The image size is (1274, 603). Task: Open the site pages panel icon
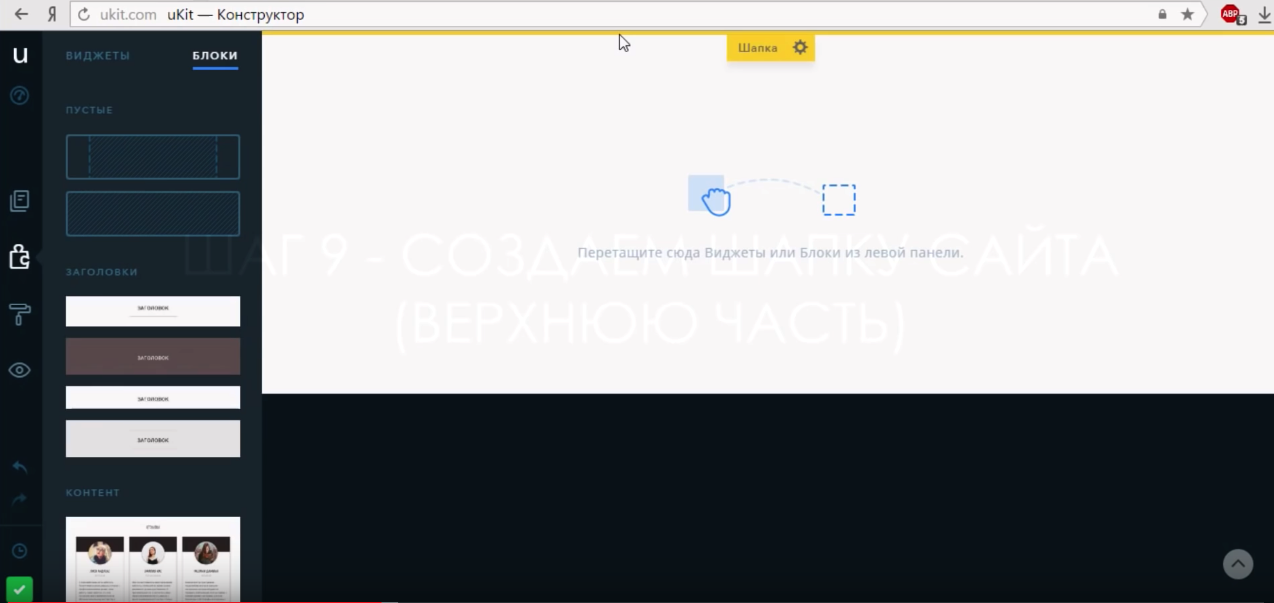[x=20, y=201]
